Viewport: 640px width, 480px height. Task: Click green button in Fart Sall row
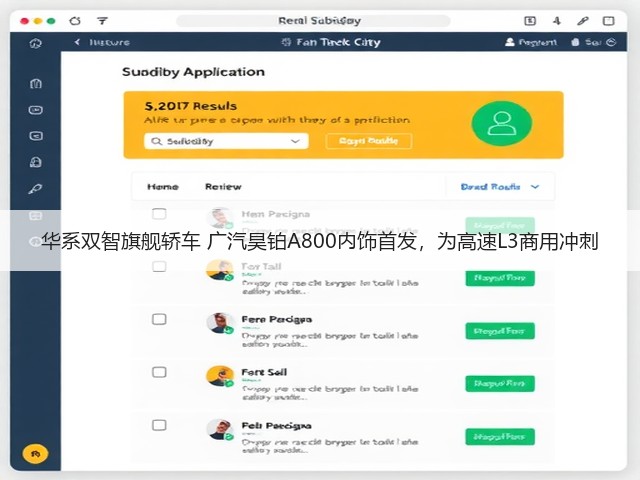[500, 384]
